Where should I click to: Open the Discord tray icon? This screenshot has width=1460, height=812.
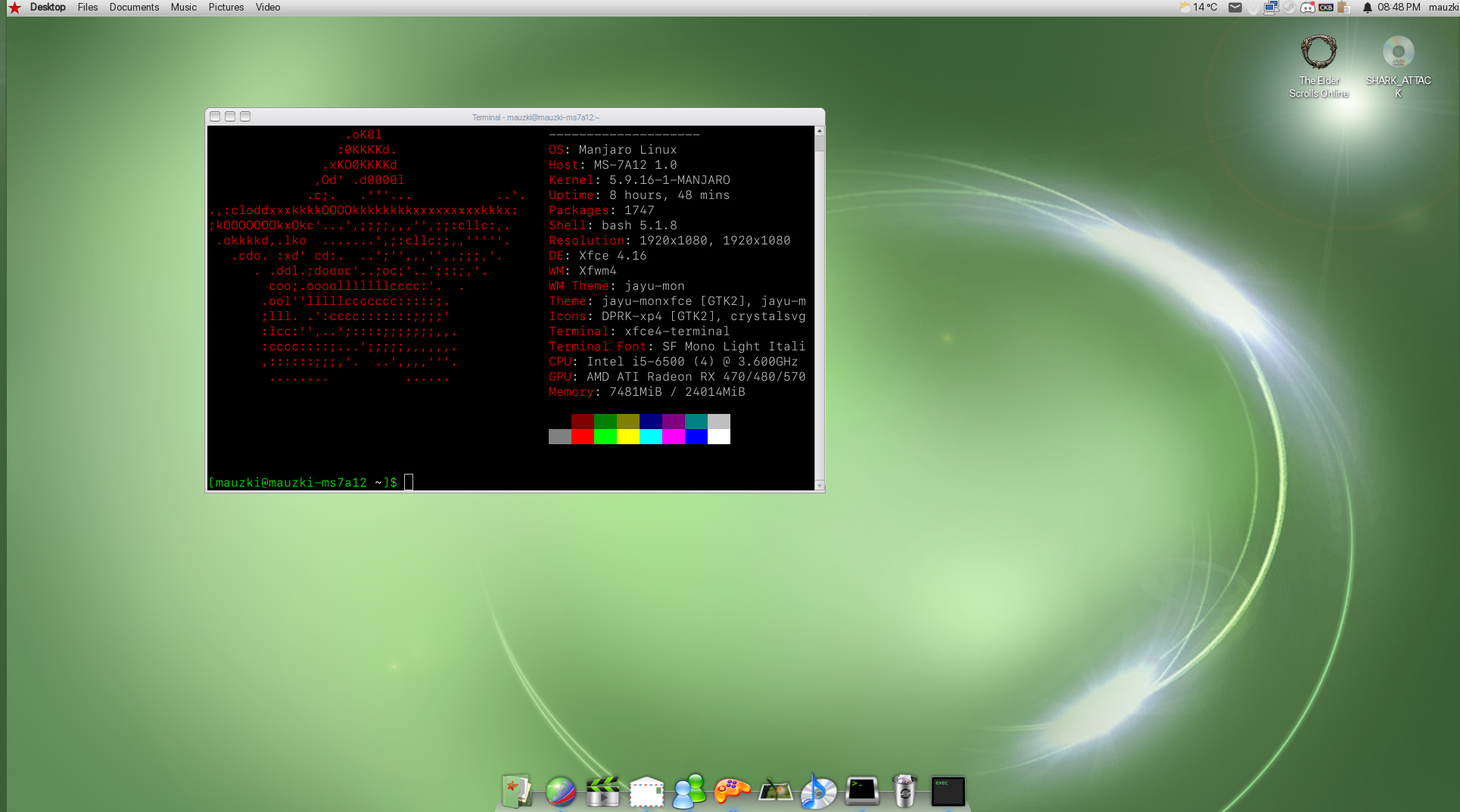(1308, 8)
